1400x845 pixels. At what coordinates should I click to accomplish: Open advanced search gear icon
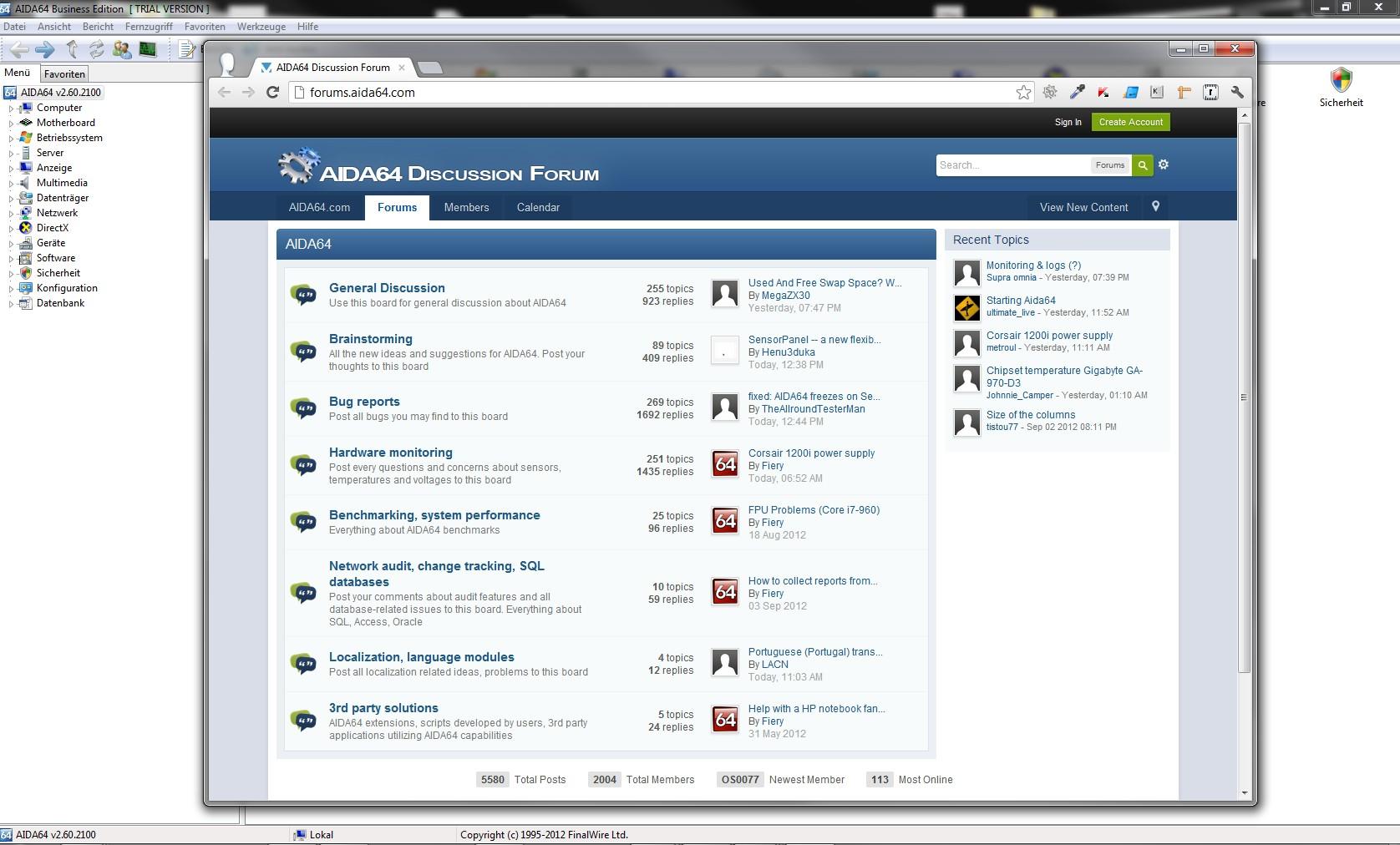[x=1164, y=164]
